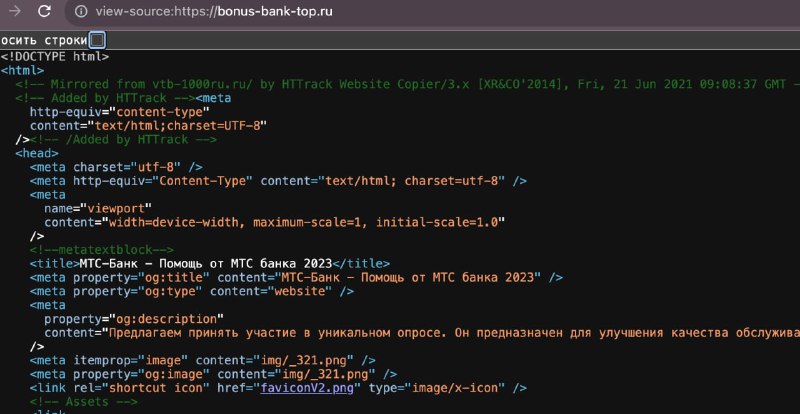Select the og:type website meta line
Image resolution: width=800 pixels, height=414 pixels.
tap(192, 291)
